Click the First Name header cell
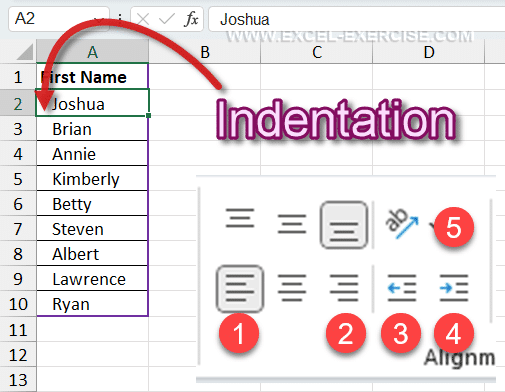505x392 pixels. click(x=92, y=77)
